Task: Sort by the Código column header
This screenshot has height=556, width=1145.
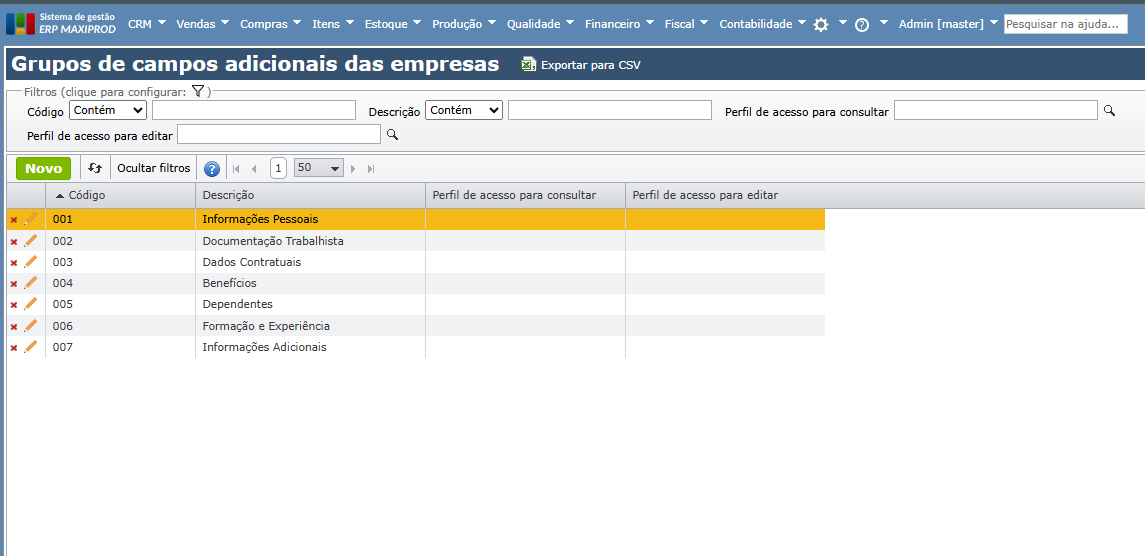Action: 86,195
